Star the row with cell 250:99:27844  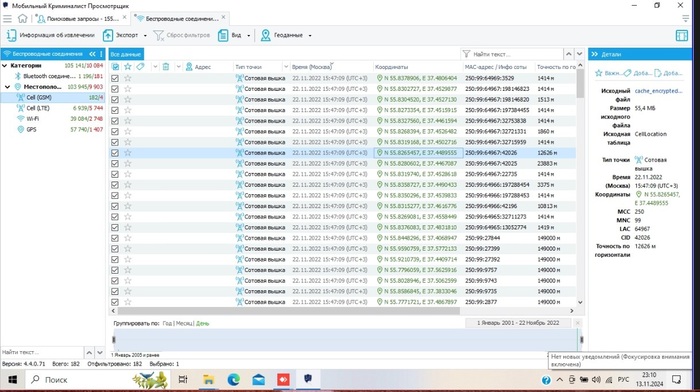tap(128, 238)
